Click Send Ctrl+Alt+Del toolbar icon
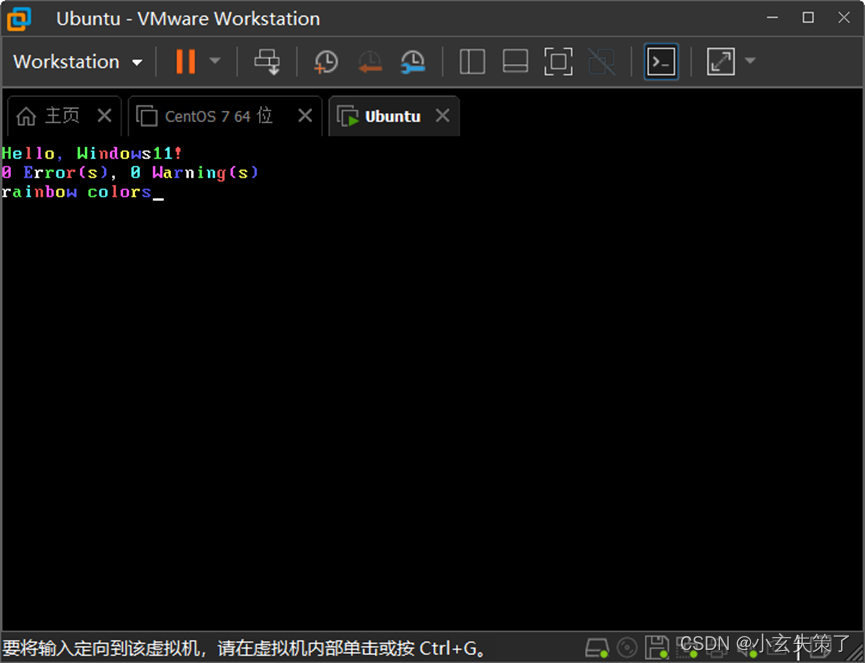 [x=267, y=62]
